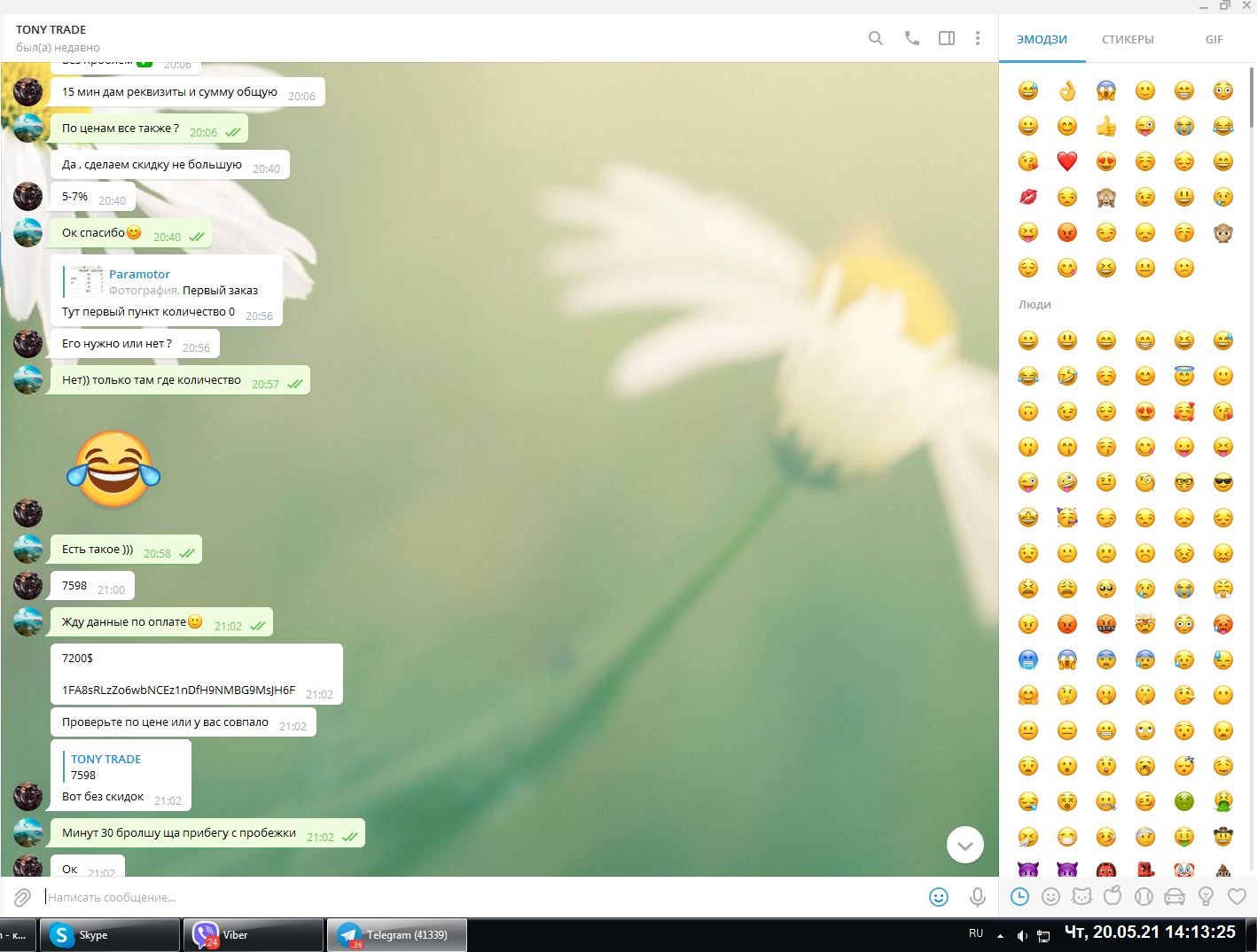Screen dimensions: 1257x952
Task: Open the RU language indicator in tray
Action: click(976, 933)
